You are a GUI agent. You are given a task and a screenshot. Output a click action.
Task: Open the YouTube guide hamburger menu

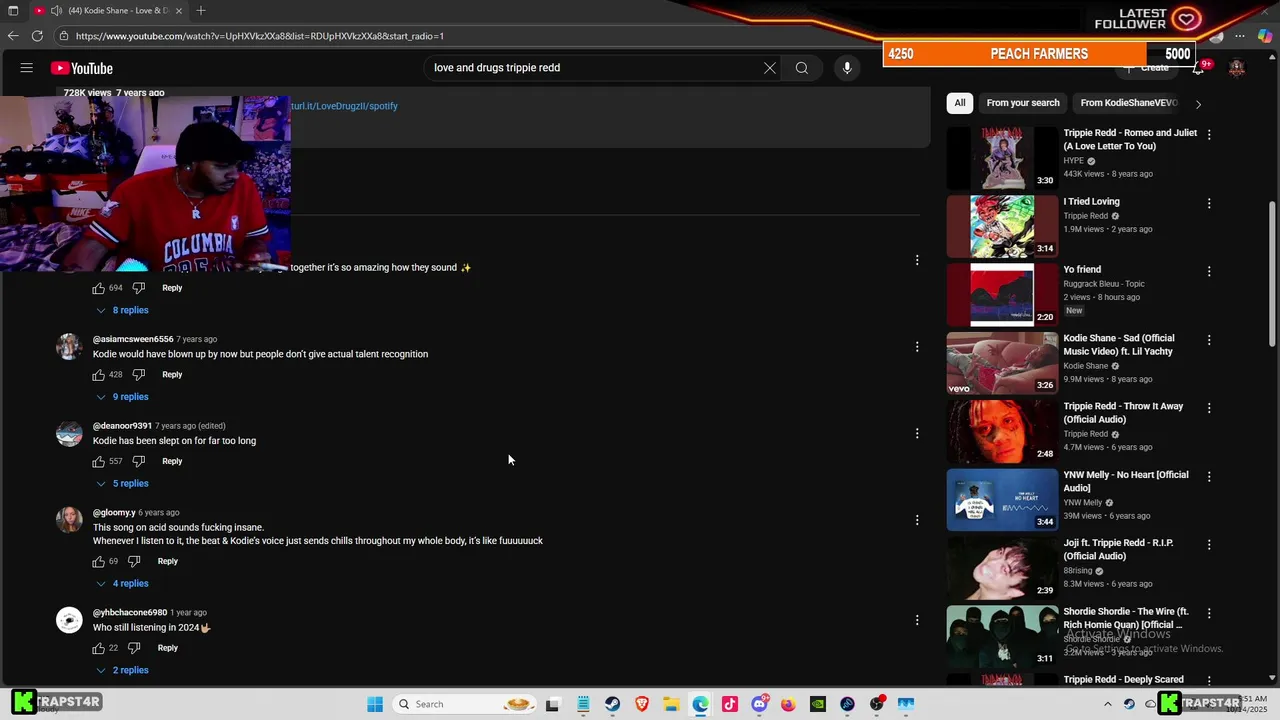[27, 68]
